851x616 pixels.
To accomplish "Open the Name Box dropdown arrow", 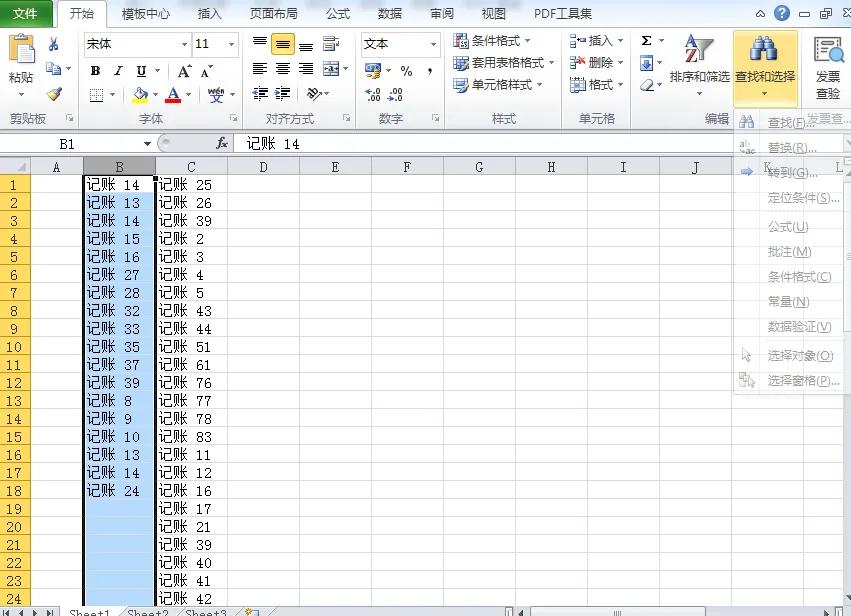I will pyautogui.click(x=147, y=144).
